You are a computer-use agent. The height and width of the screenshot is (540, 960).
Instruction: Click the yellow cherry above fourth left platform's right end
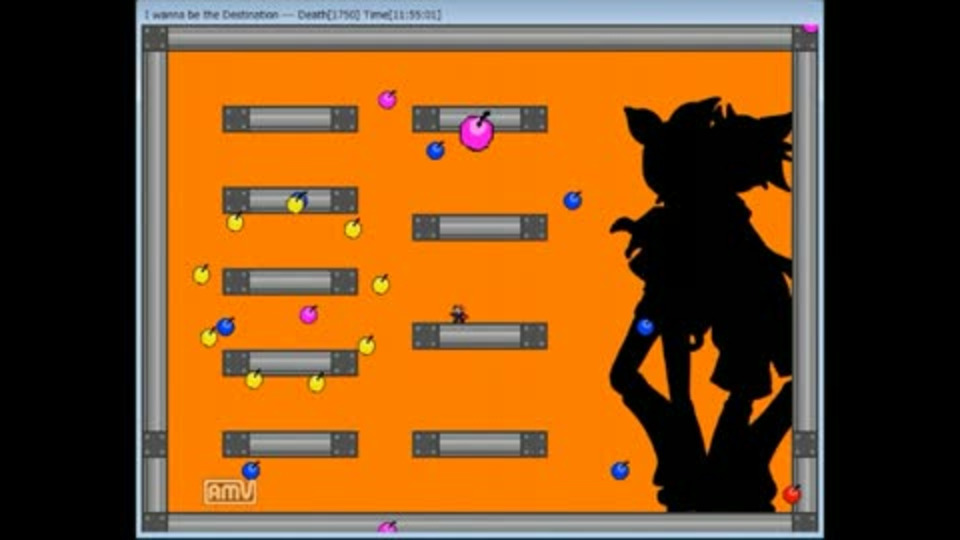pyautogui.click(x=367, y=345)
